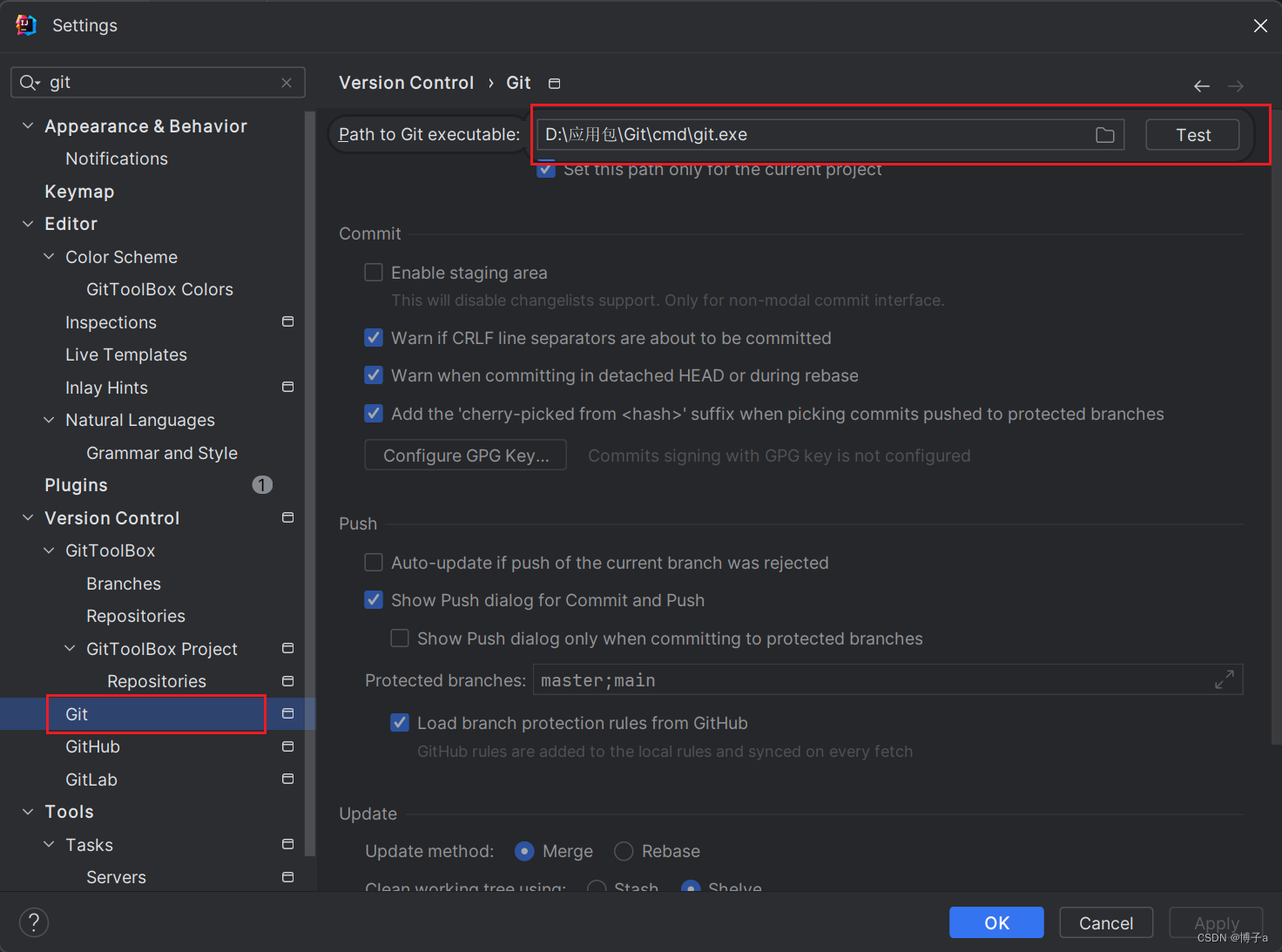Select the Merge update method

point(524,851)
